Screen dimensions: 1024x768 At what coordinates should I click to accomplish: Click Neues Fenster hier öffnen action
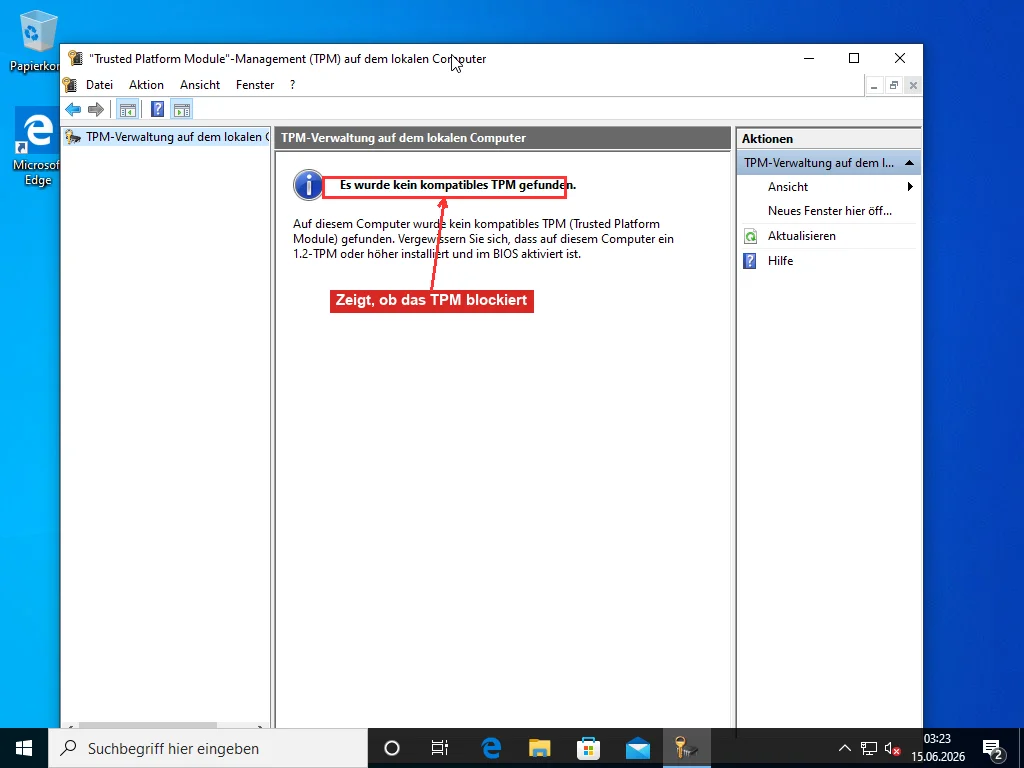[x=829, y=211]
